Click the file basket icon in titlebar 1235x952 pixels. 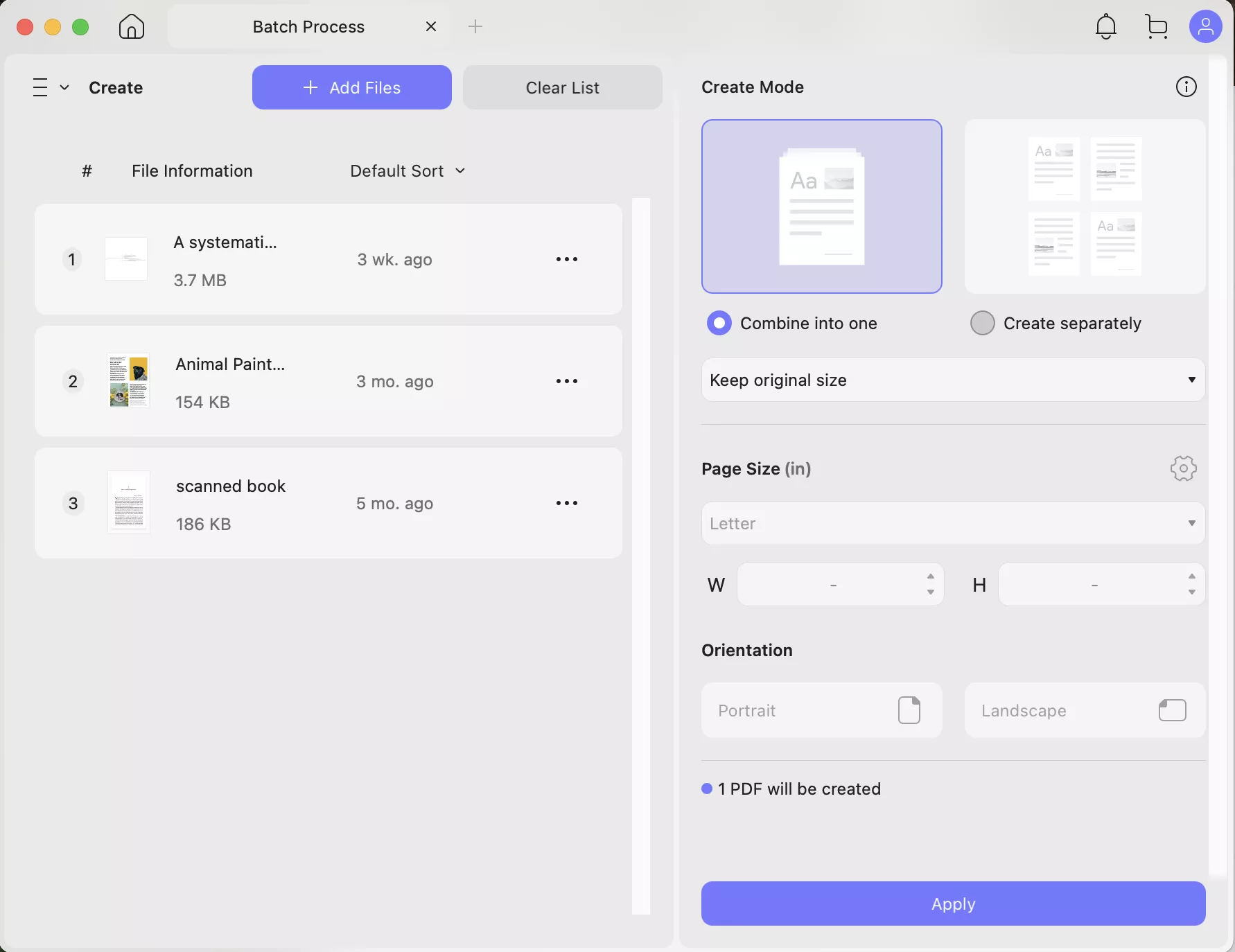coord(1156,26)
